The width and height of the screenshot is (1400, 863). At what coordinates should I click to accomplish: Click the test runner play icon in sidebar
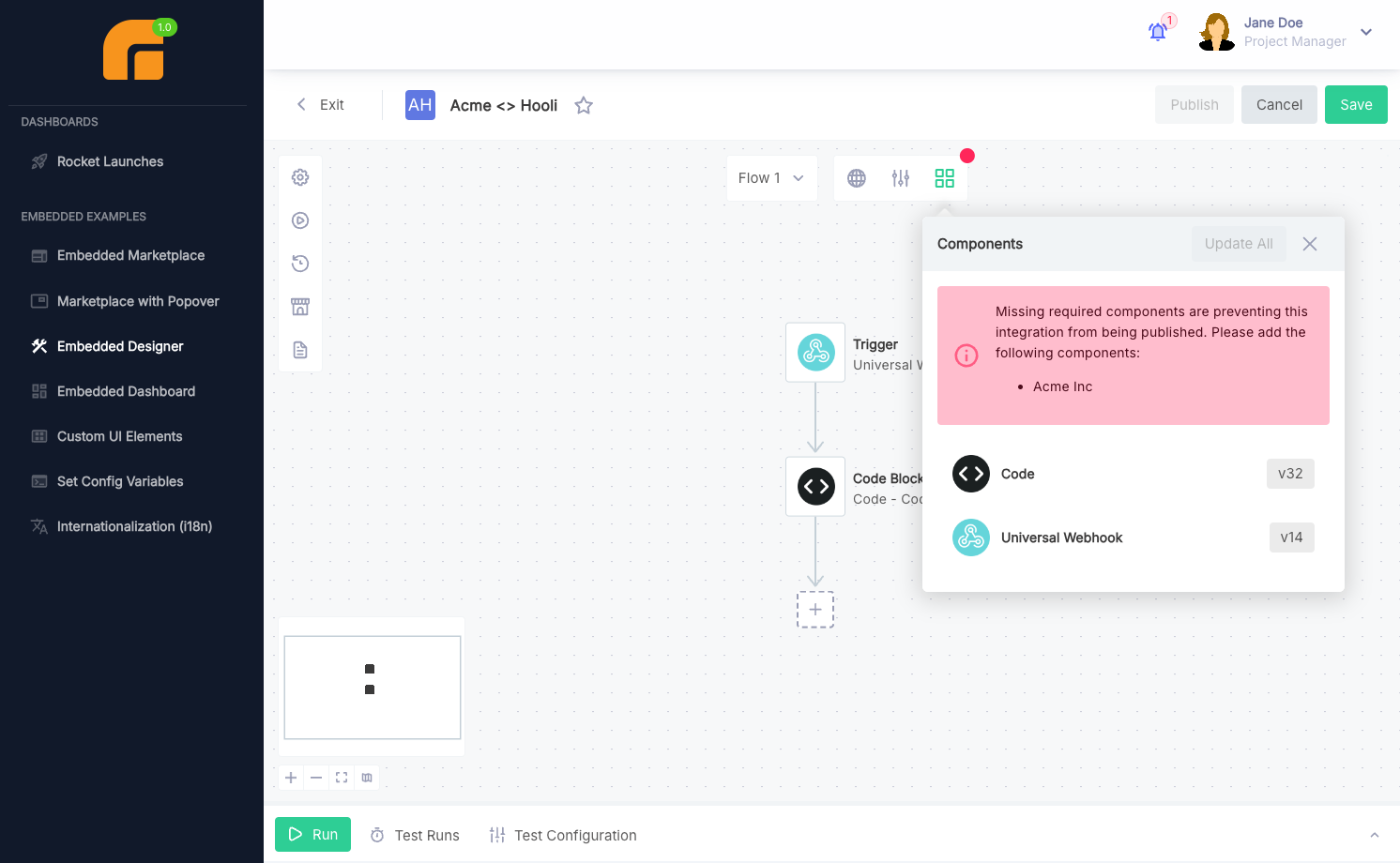click(299, 220)
